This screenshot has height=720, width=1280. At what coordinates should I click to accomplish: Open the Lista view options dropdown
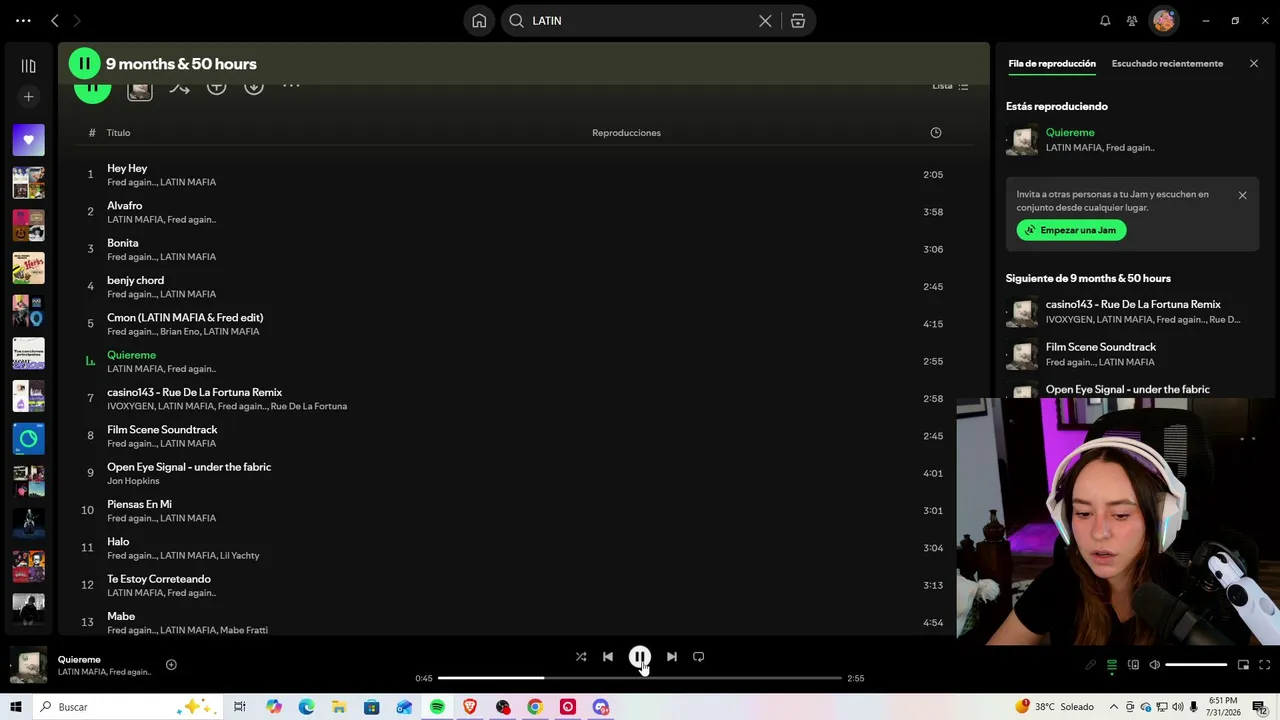pos(950,86)
